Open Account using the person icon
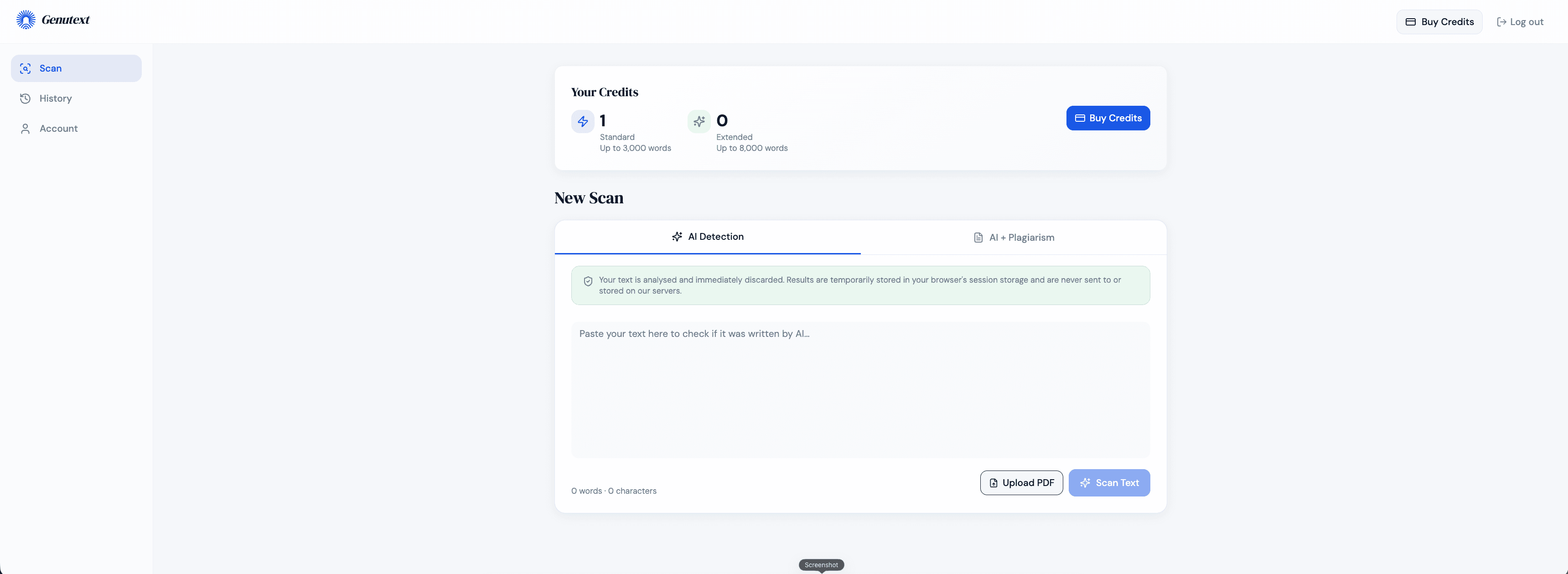This screenshot has width=1568, height=574. tap(25, 129)
